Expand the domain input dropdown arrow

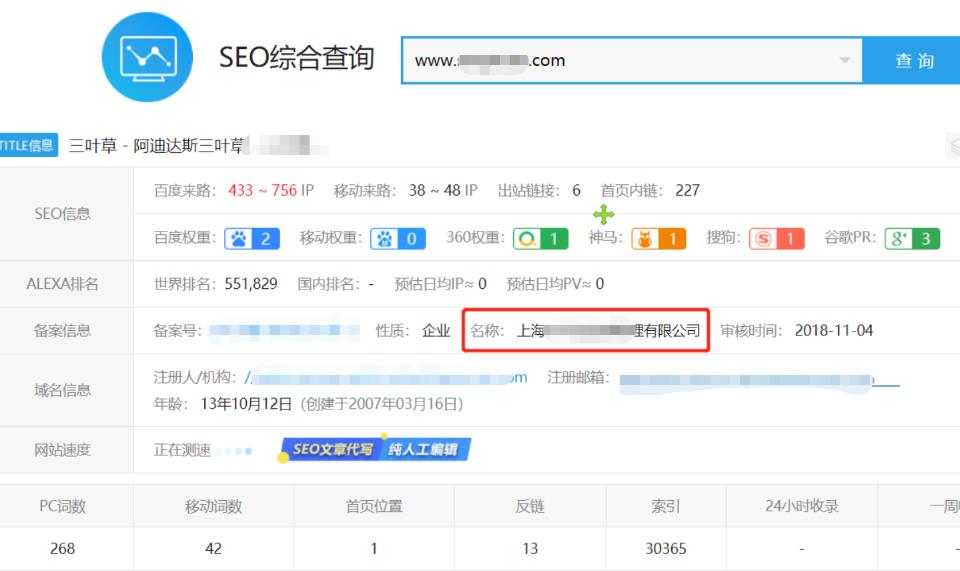click(x=846, y=61)
